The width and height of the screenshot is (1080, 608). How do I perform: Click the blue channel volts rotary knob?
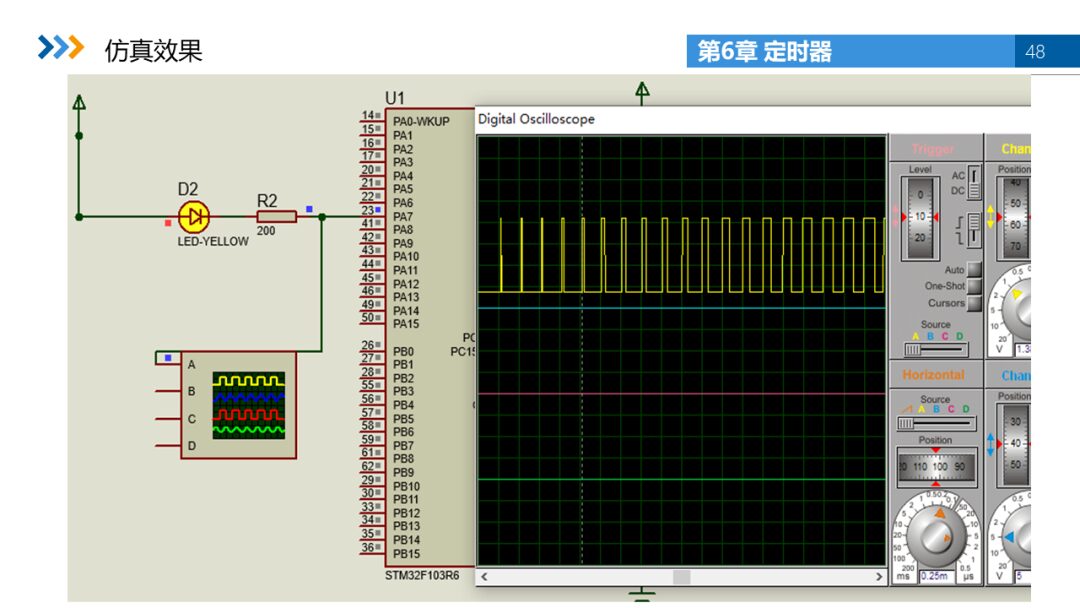coord(1018,536)
